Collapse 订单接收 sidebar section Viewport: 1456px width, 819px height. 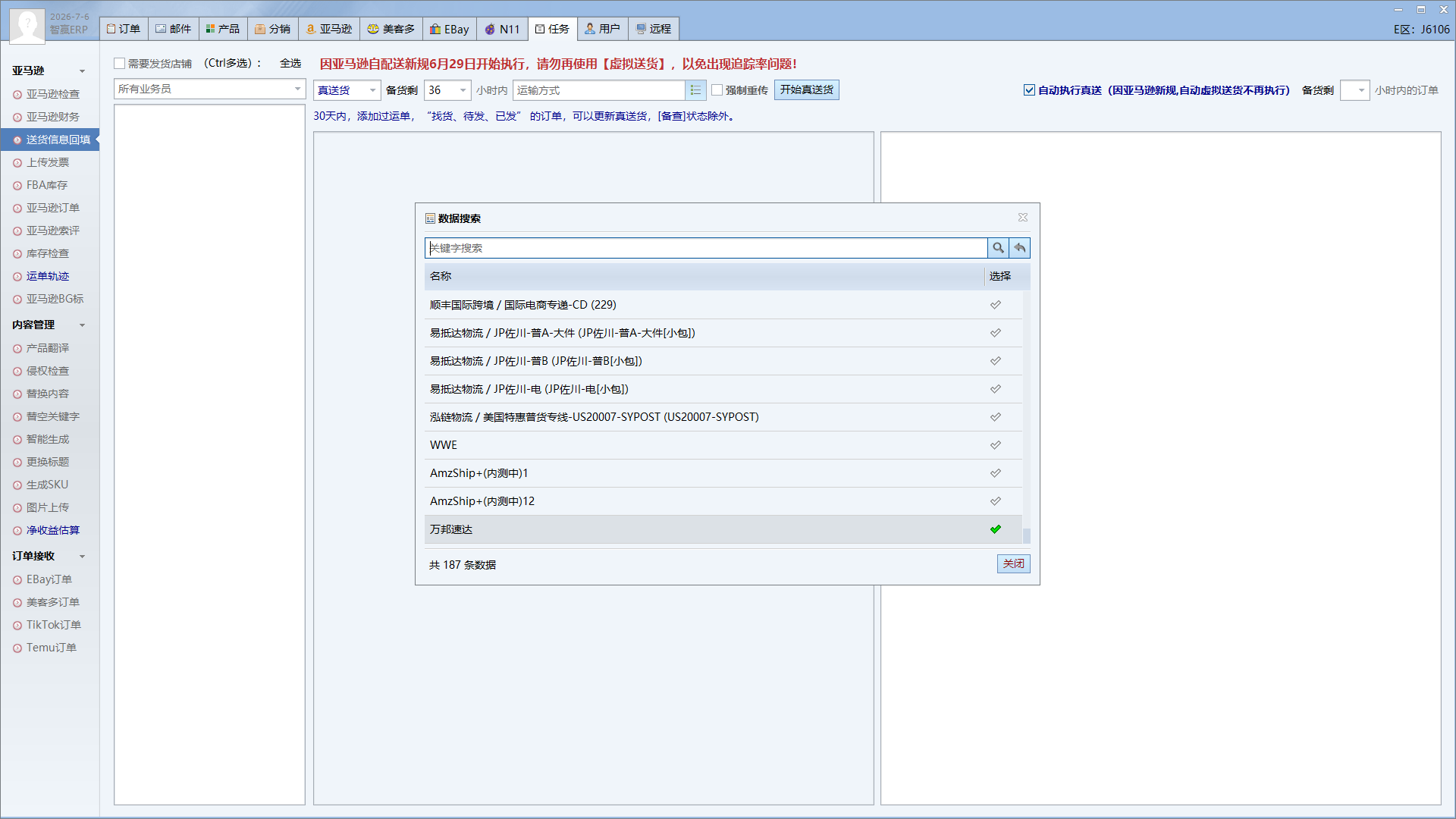83,557
